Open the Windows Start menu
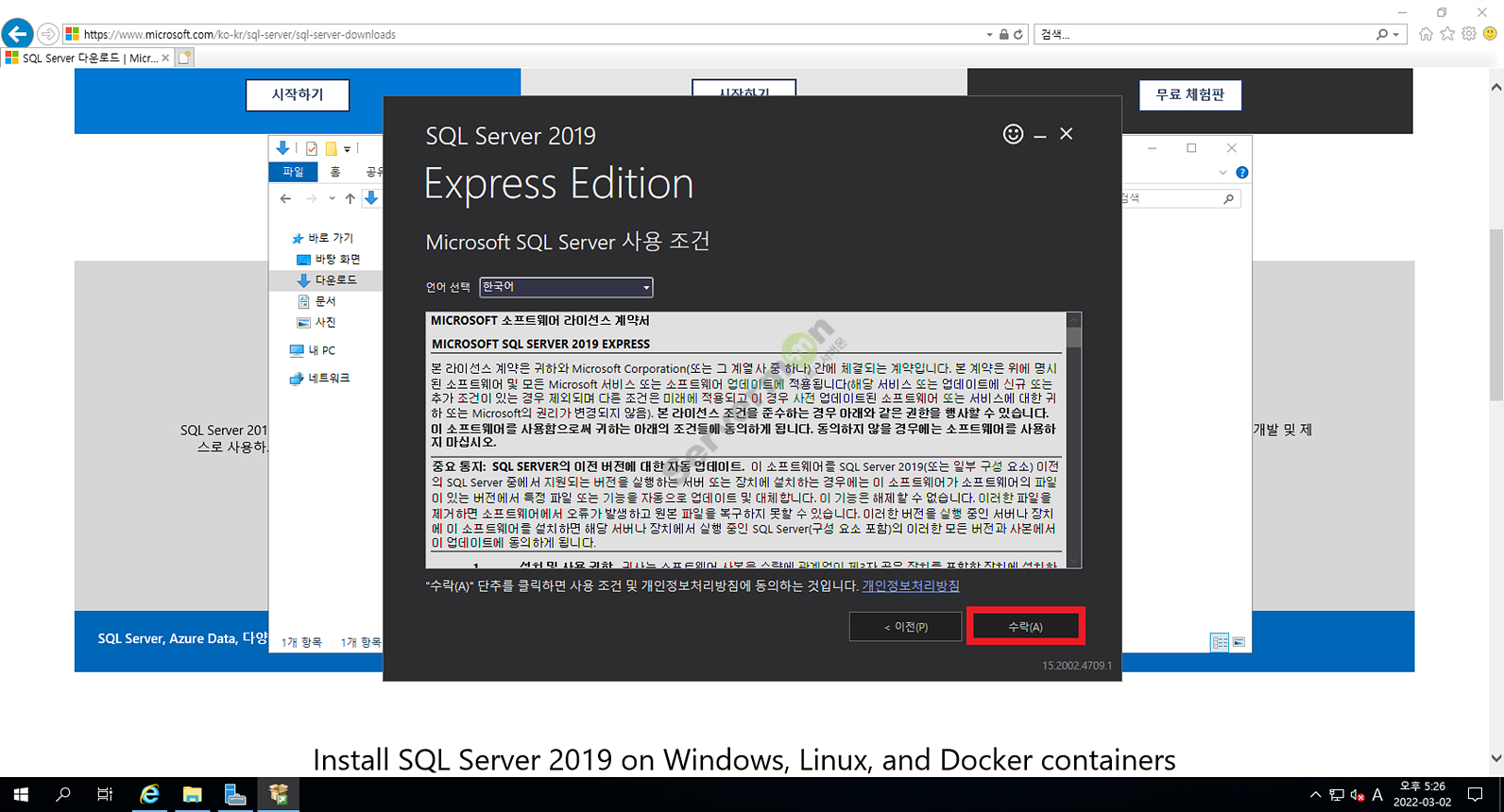The width and height of the screenshot is (1504, 812). [21, 795]
